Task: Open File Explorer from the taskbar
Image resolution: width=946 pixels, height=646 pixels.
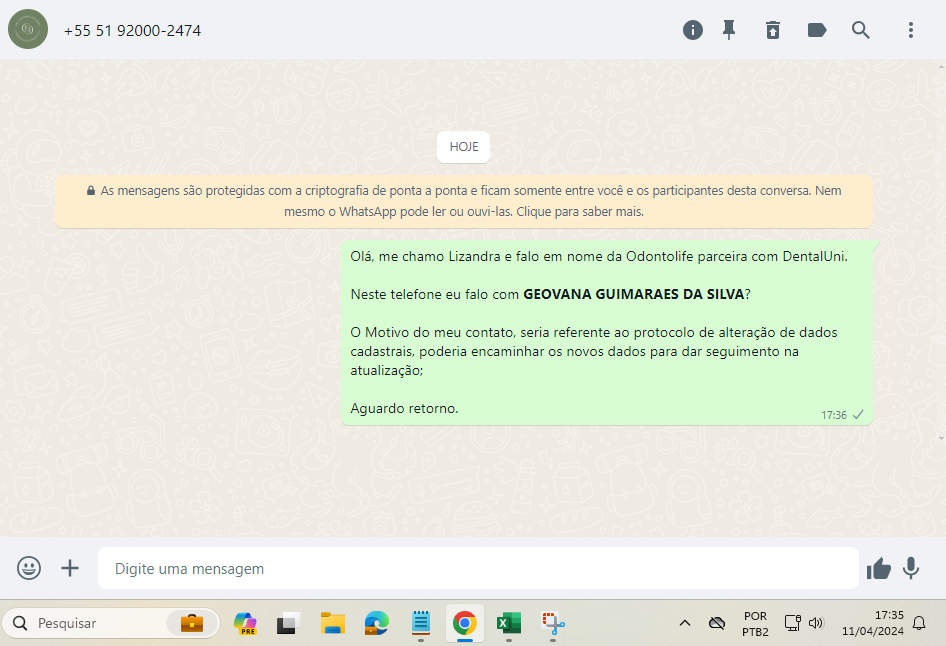Action: click(332, 623)
